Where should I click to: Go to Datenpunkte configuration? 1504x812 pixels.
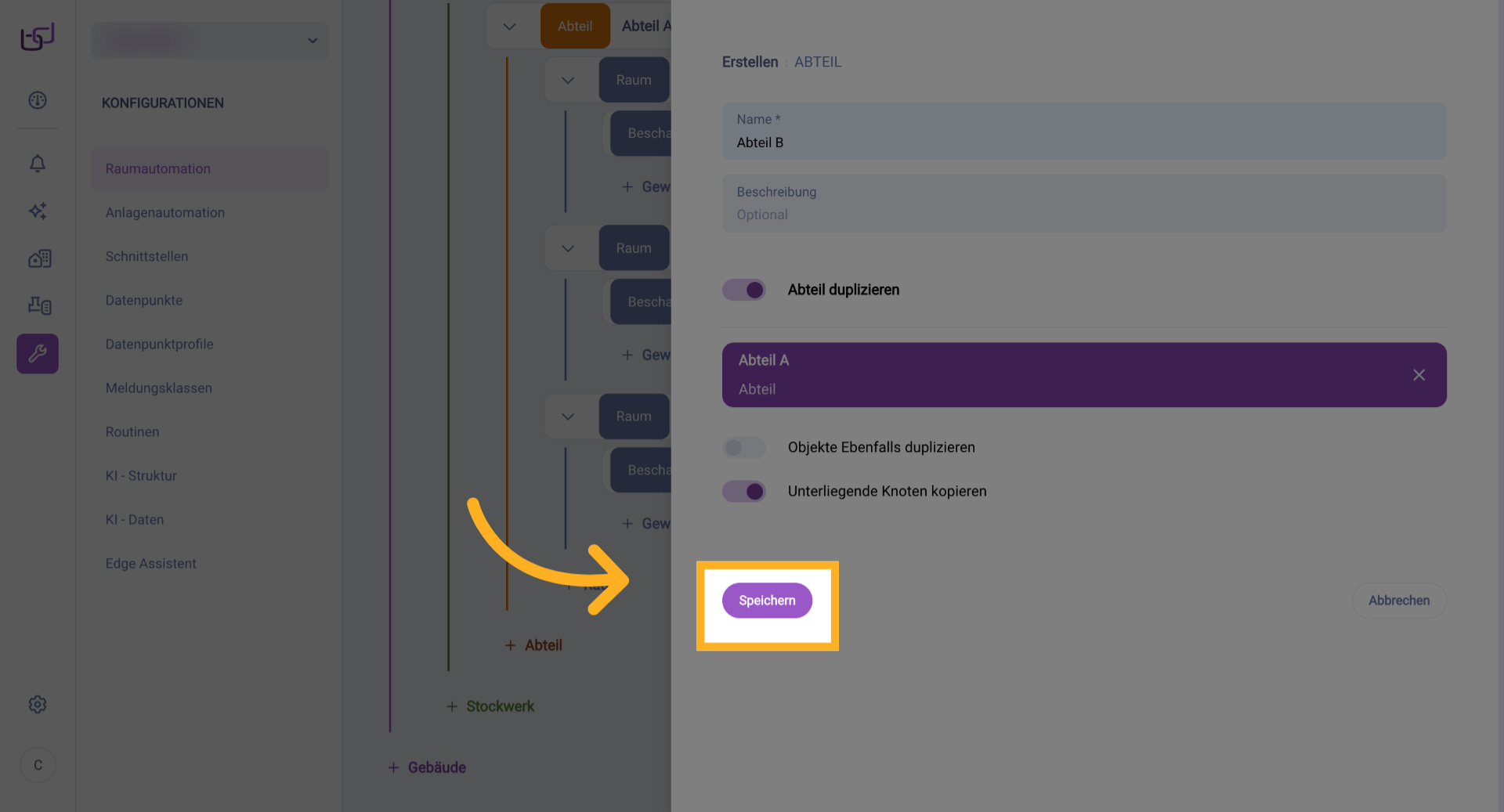coord(144,300)
